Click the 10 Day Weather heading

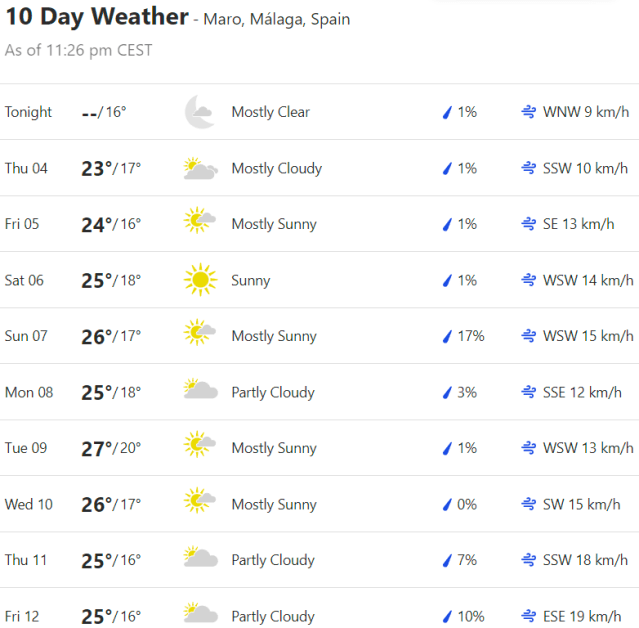click(96, 17)
